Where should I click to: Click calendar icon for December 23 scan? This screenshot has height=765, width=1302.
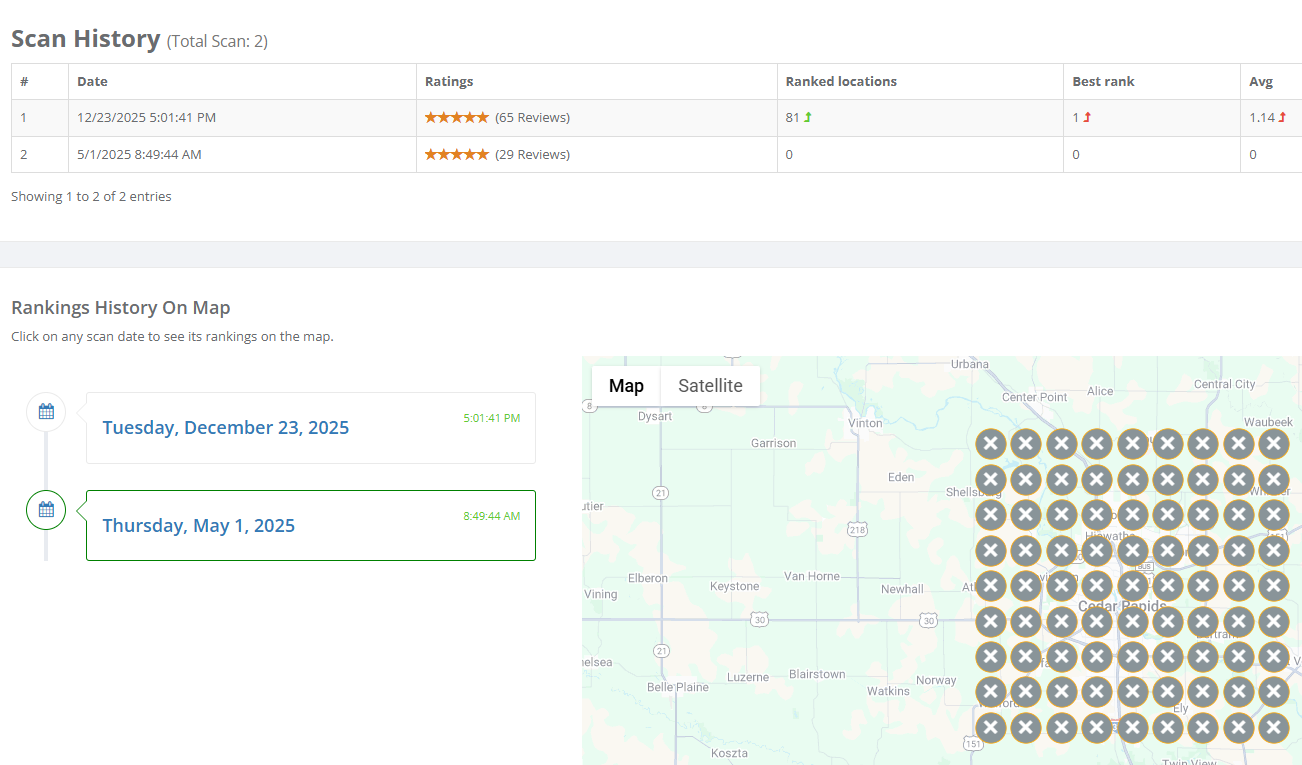(46, 411)
